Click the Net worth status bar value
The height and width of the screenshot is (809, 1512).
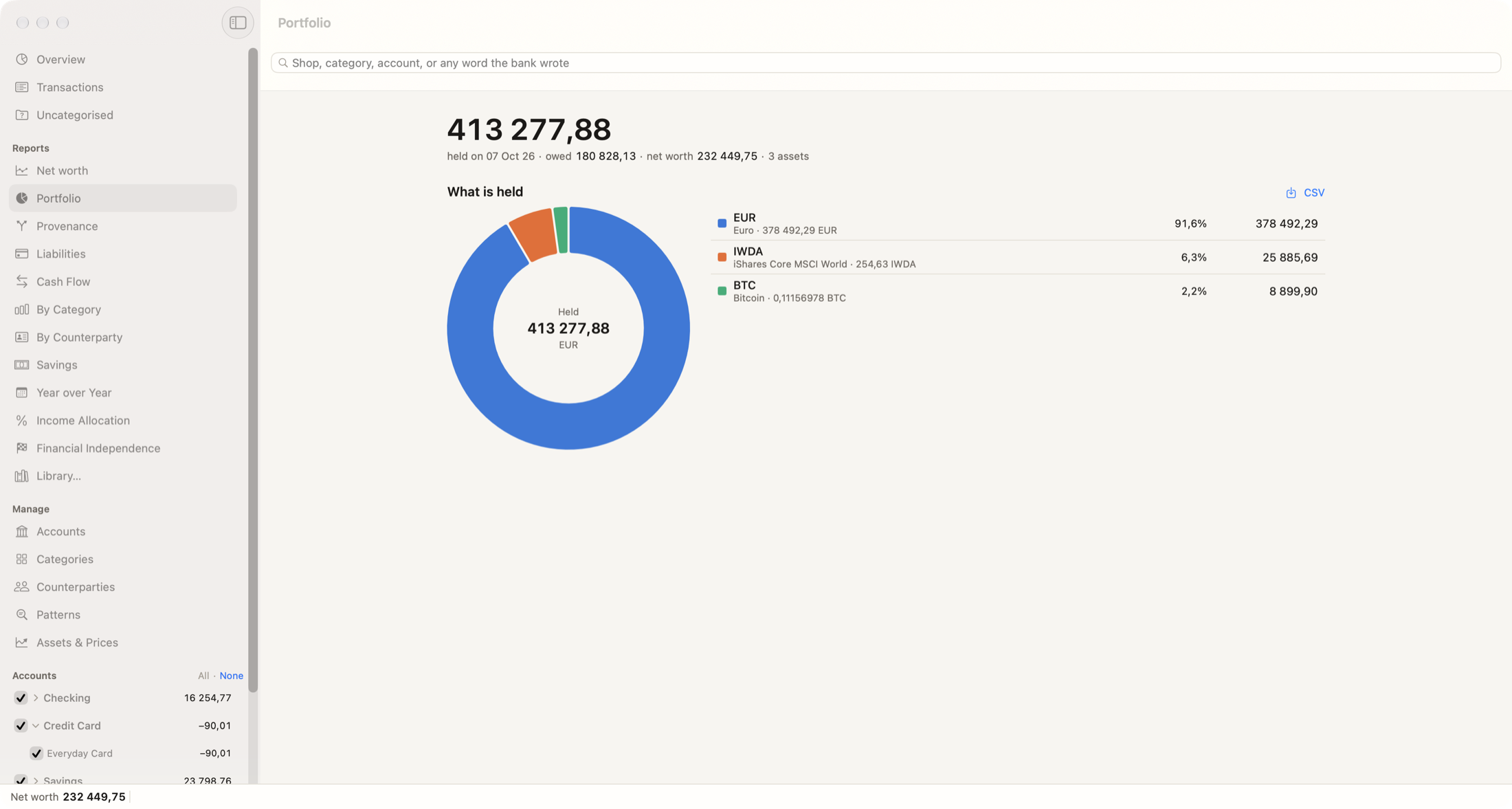[x=94, y=797]
